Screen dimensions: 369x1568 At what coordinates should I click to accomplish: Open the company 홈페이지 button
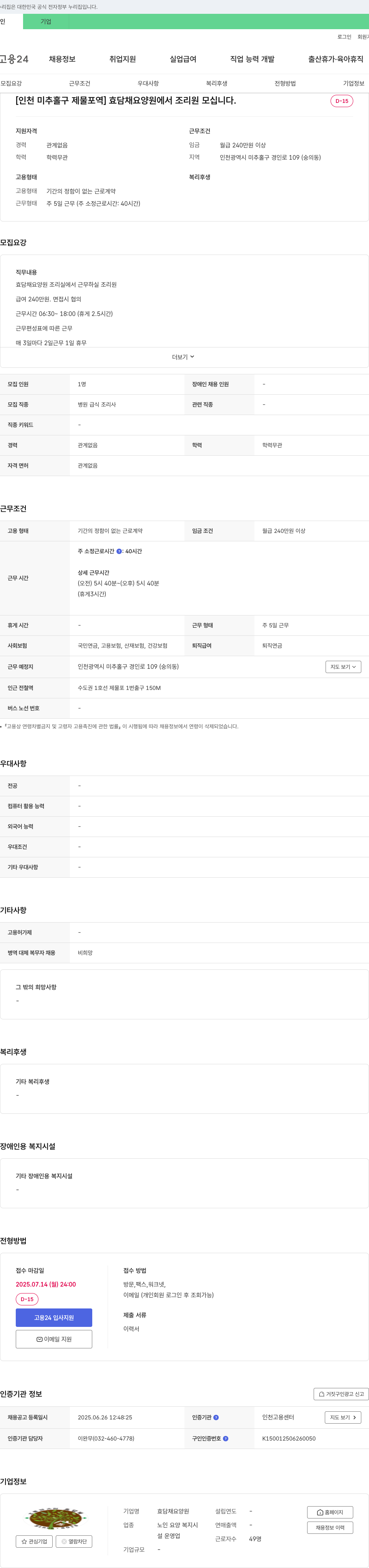pos(330,1513)
